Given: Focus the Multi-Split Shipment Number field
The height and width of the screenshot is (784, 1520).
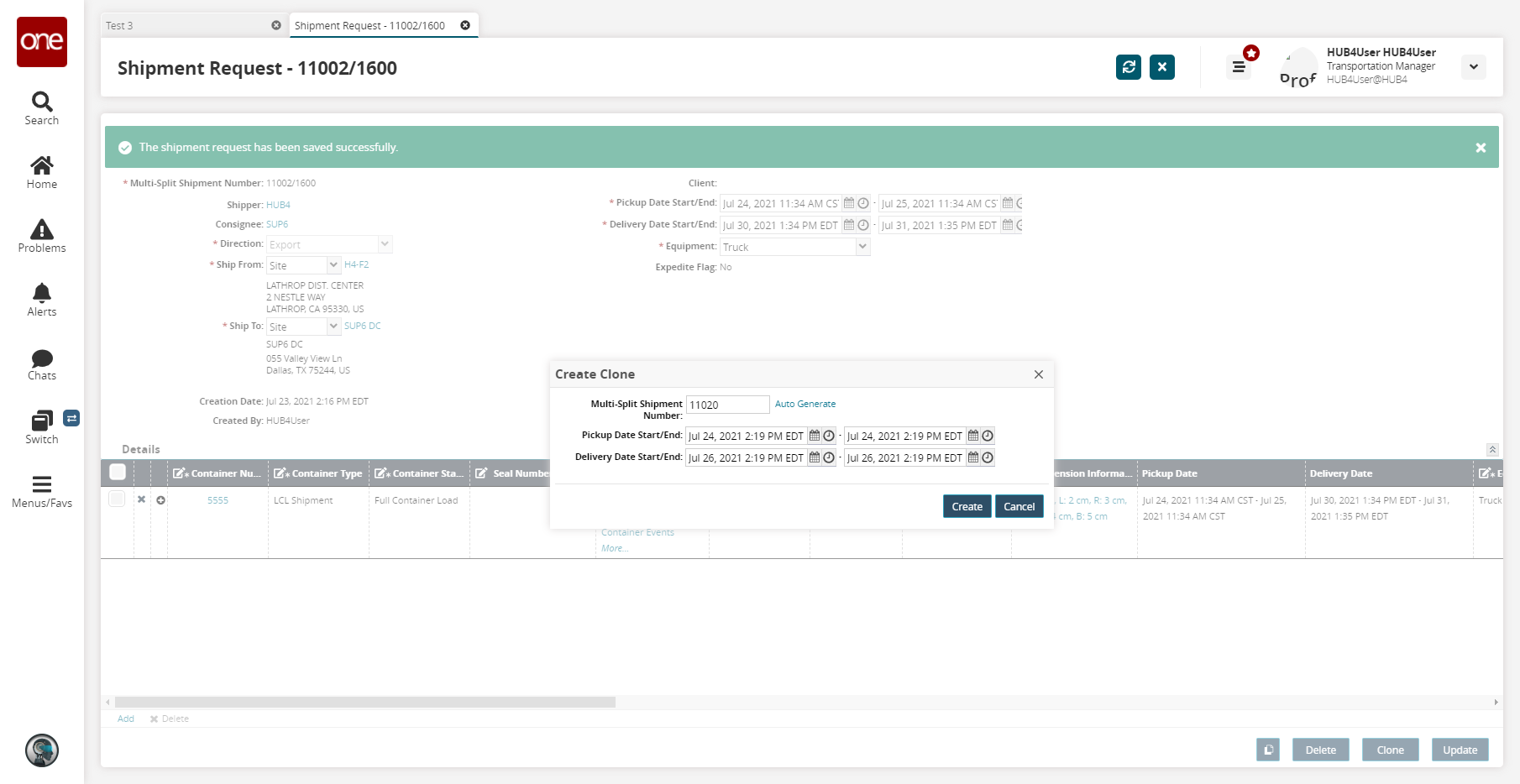Looking at the screenshot, I should pos(727,405).
